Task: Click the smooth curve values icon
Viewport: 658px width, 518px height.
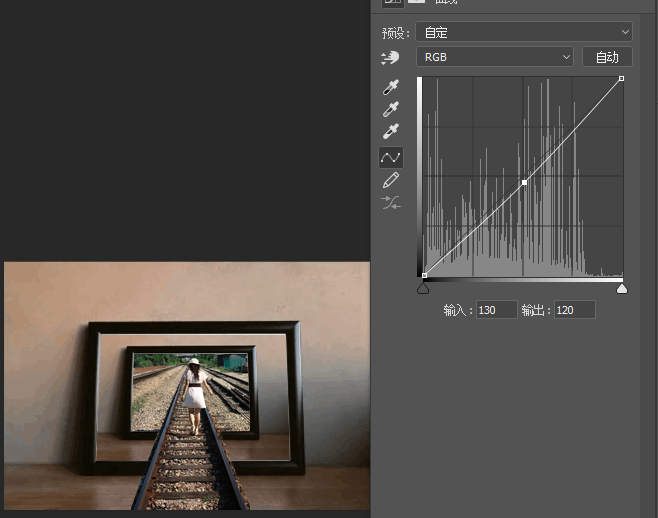Action: click(391, 203)
